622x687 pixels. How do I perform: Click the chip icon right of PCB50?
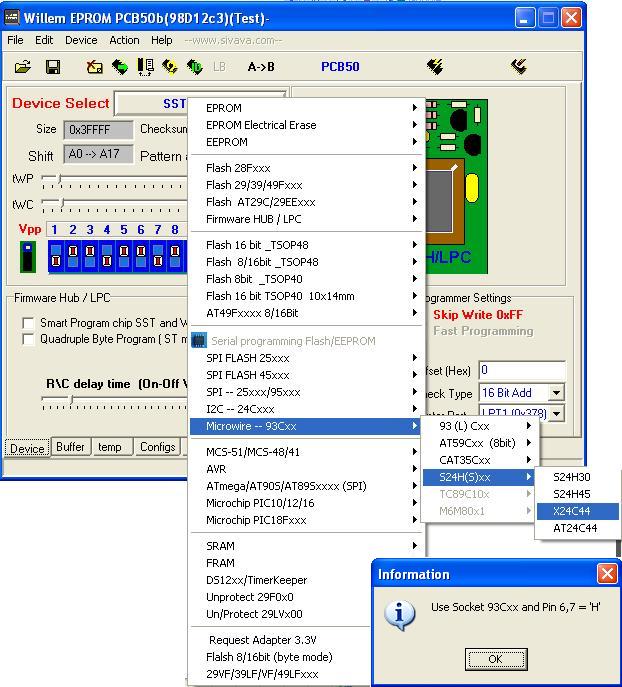(434, 67)
